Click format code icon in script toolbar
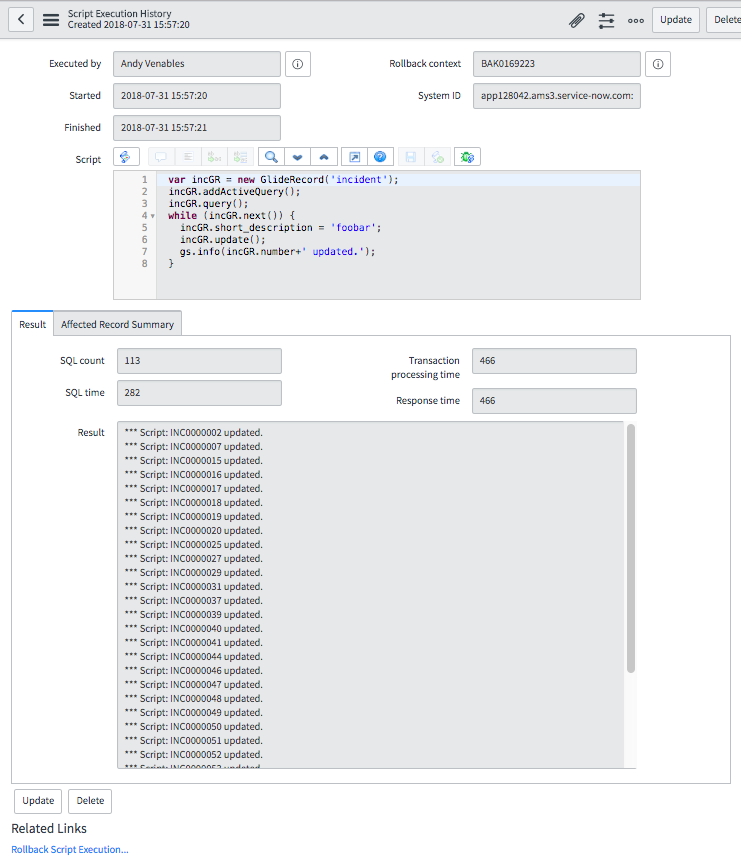Viewport: 741px width, 865px height. click(188, 157)
